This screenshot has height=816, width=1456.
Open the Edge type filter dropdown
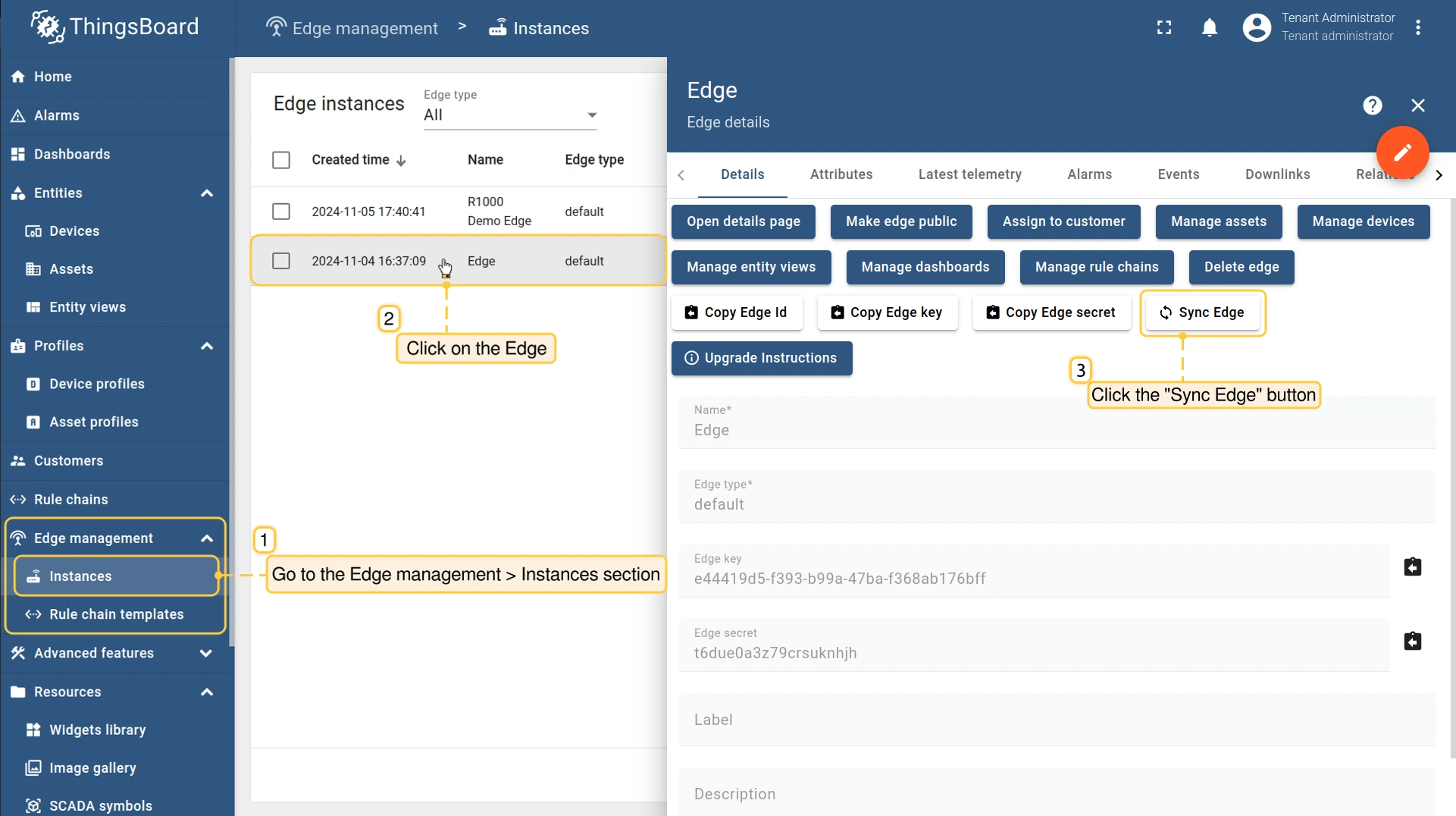tap(509, 115)
